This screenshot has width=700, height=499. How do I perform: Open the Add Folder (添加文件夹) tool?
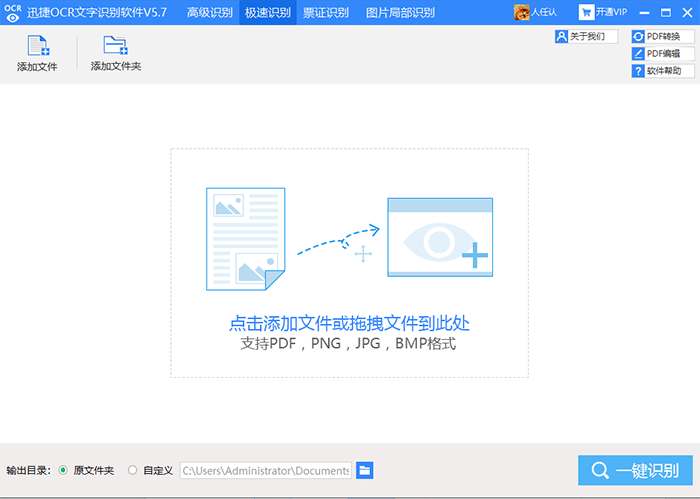[x=116, y=54]
